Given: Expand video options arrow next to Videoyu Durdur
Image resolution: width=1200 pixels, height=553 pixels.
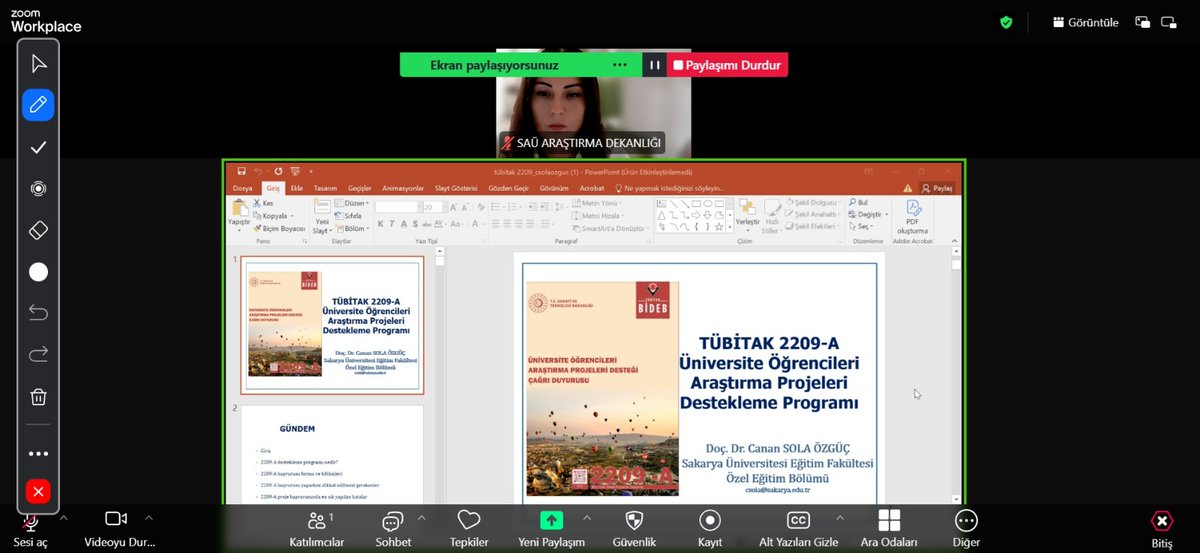Looking at the screenshot, I should (x=150, y=518).
